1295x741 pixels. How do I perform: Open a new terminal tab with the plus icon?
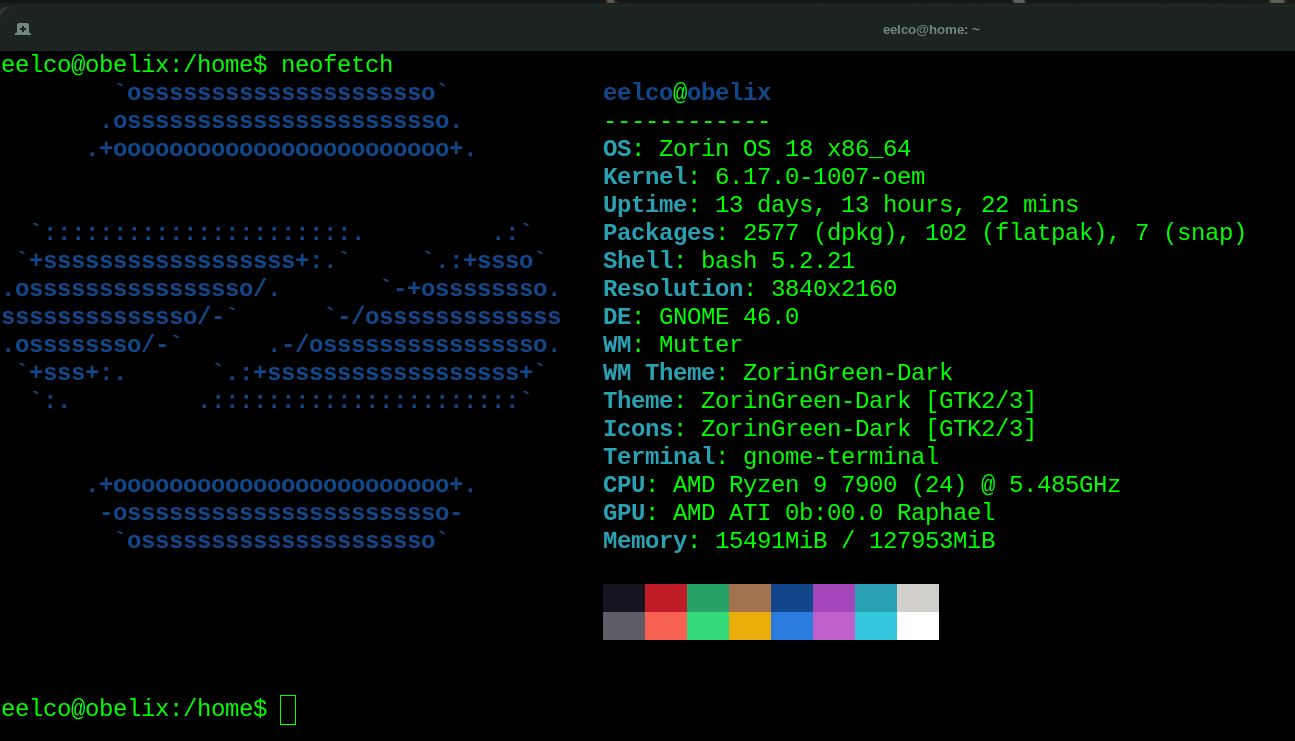[x=21, y=29]
